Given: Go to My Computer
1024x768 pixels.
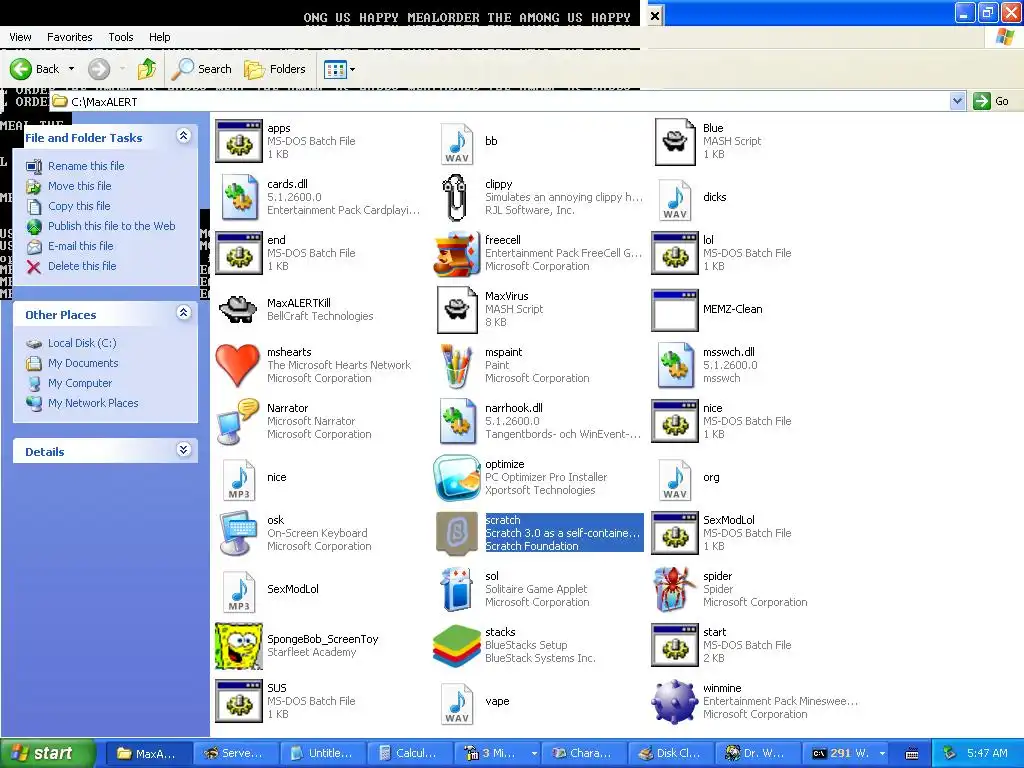Looking at the screenshot, I should tap(80, 383).
